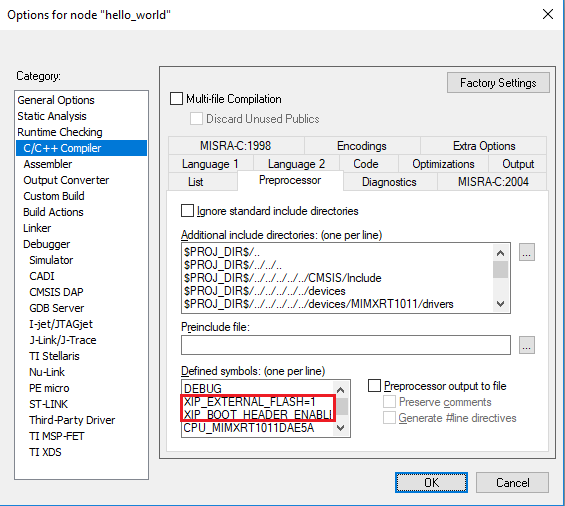
Task: Check Ignore standard include directories
Action: (x=187, y=211)
